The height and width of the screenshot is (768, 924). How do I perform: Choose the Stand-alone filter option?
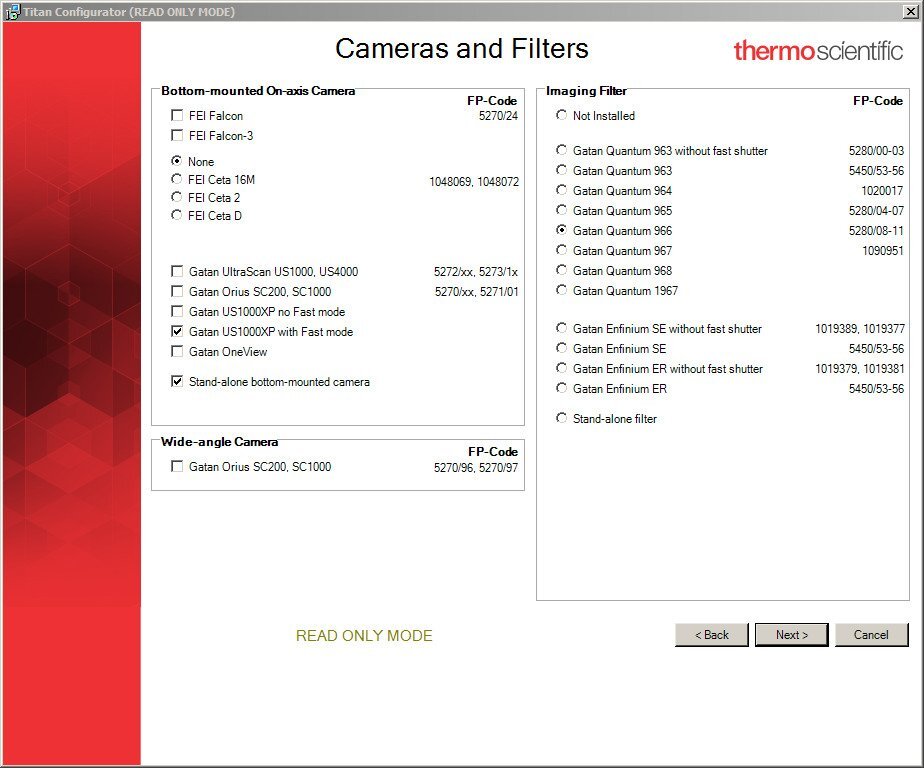pyautogui.click(x=561, y=418)
